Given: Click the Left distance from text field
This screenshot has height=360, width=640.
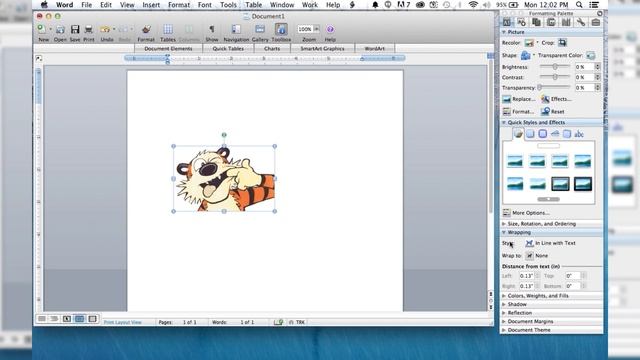Looking at the screenshot, I should pos(527,276).
